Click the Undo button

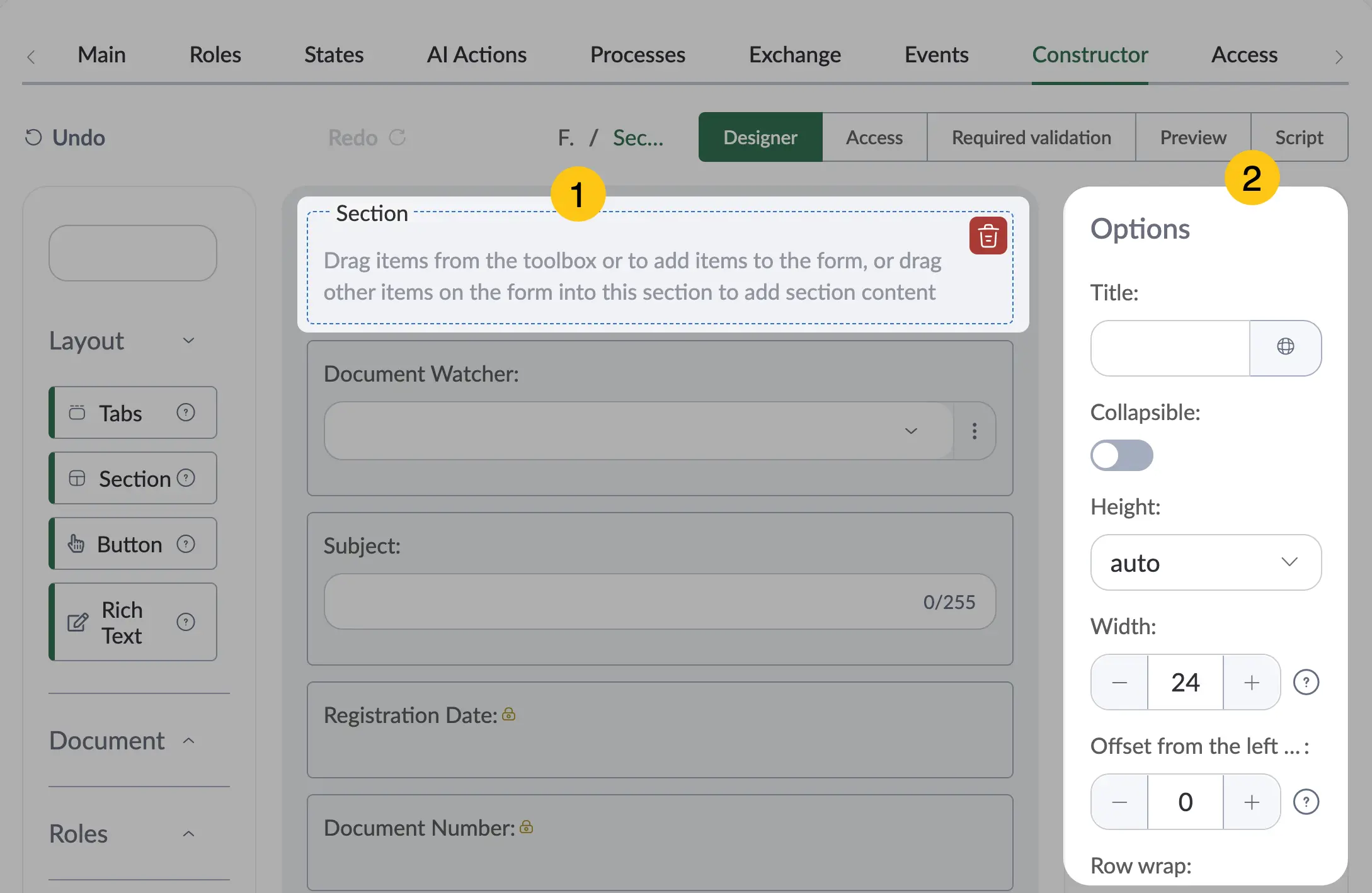(x=65, y=137)
